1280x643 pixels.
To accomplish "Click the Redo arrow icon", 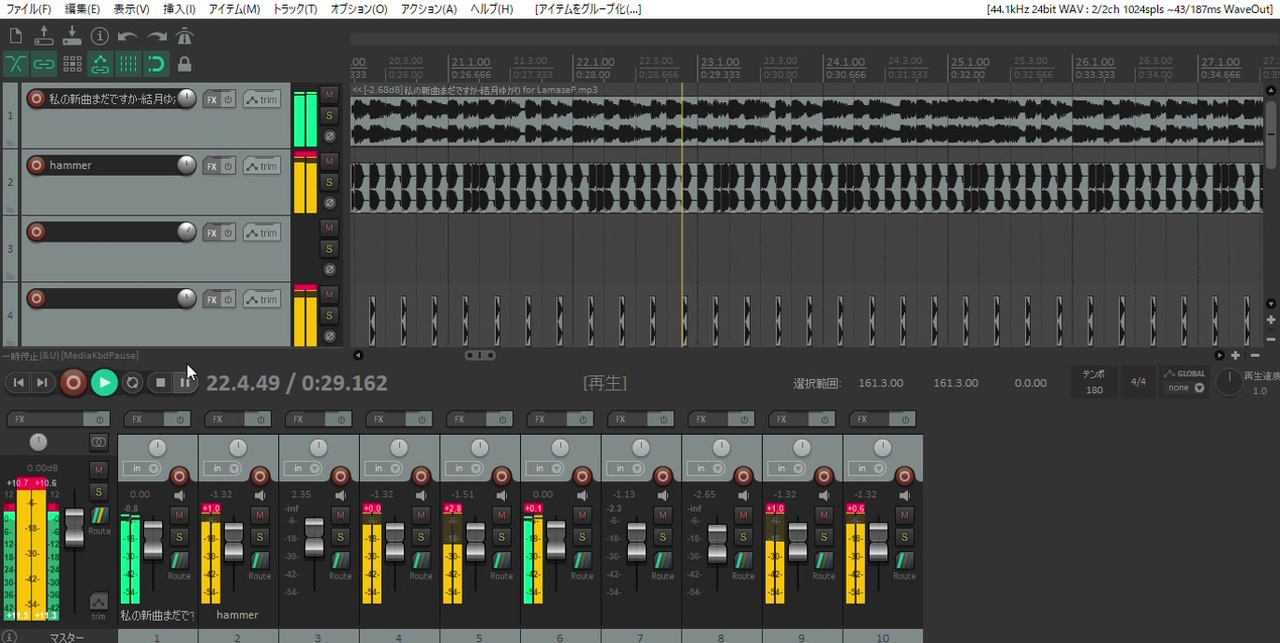I will 157,36.
